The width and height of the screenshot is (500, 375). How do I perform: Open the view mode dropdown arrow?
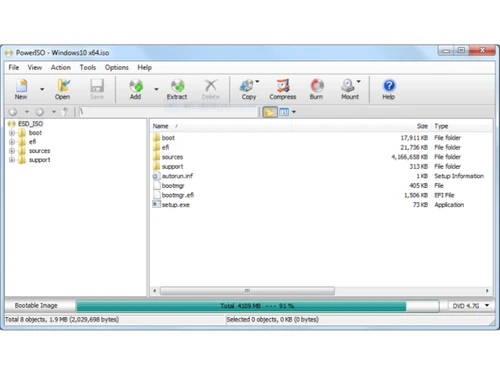tap(294, 112)
